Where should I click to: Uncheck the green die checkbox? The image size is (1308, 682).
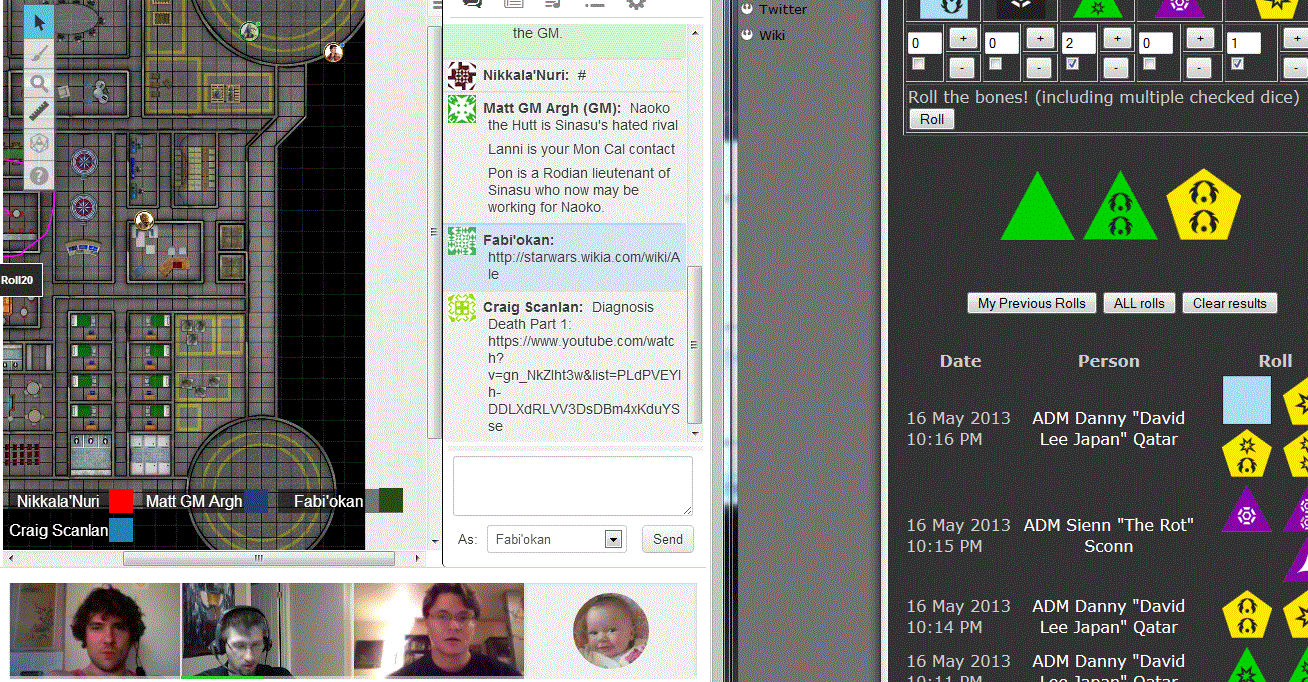click(1072, 64)
